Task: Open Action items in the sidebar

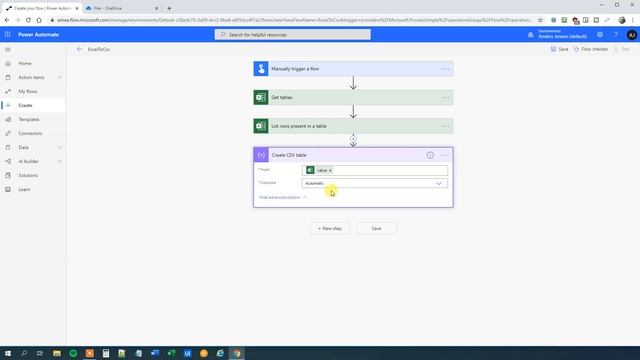Action: click(x=31, y=78)
